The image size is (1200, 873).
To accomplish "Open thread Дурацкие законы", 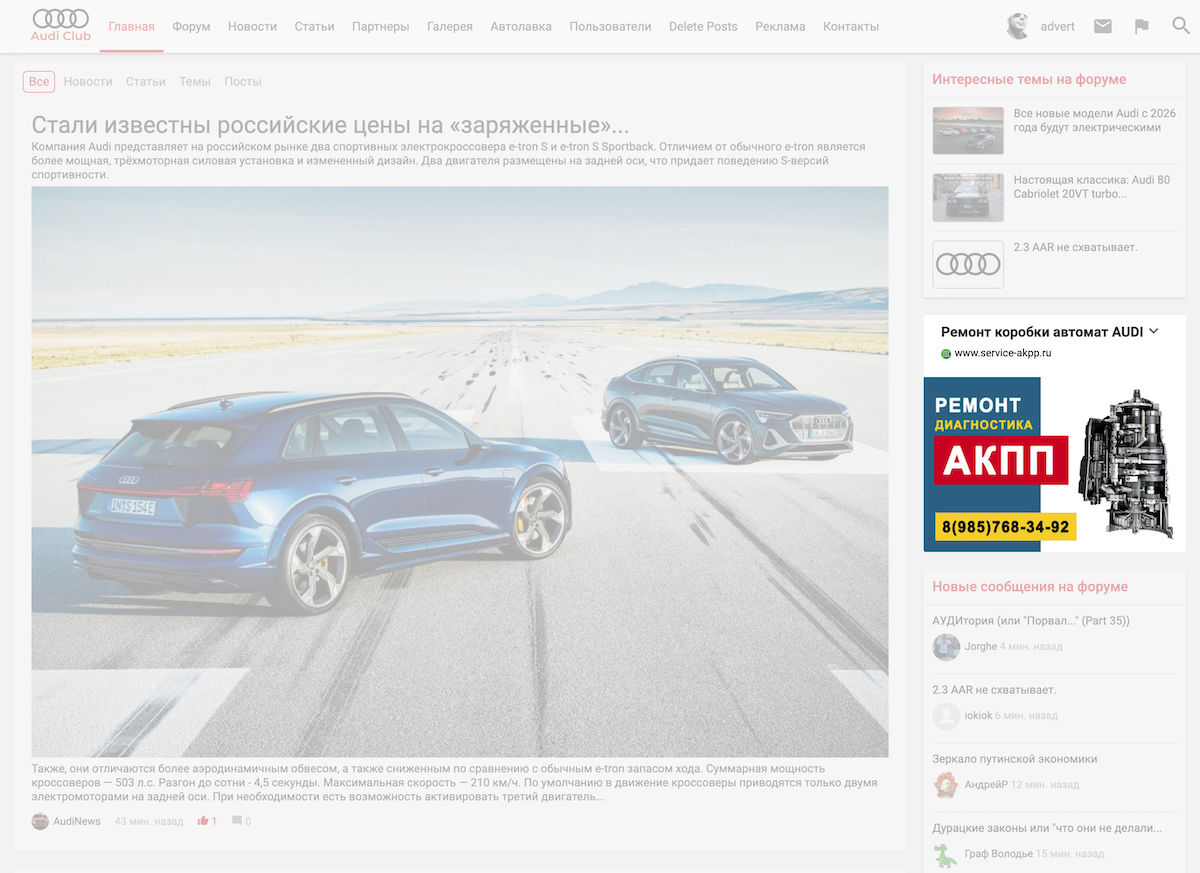I will coord(1047,828).
